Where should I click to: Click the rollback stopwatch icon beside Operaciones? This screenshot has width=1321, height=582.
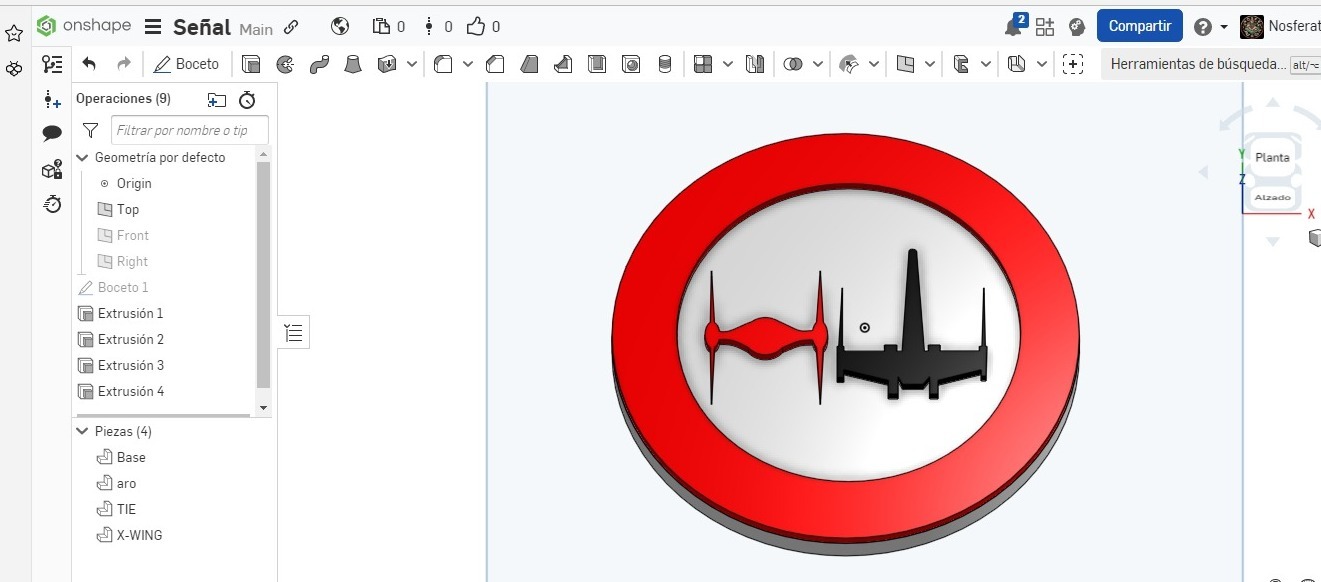coord(247,99)
